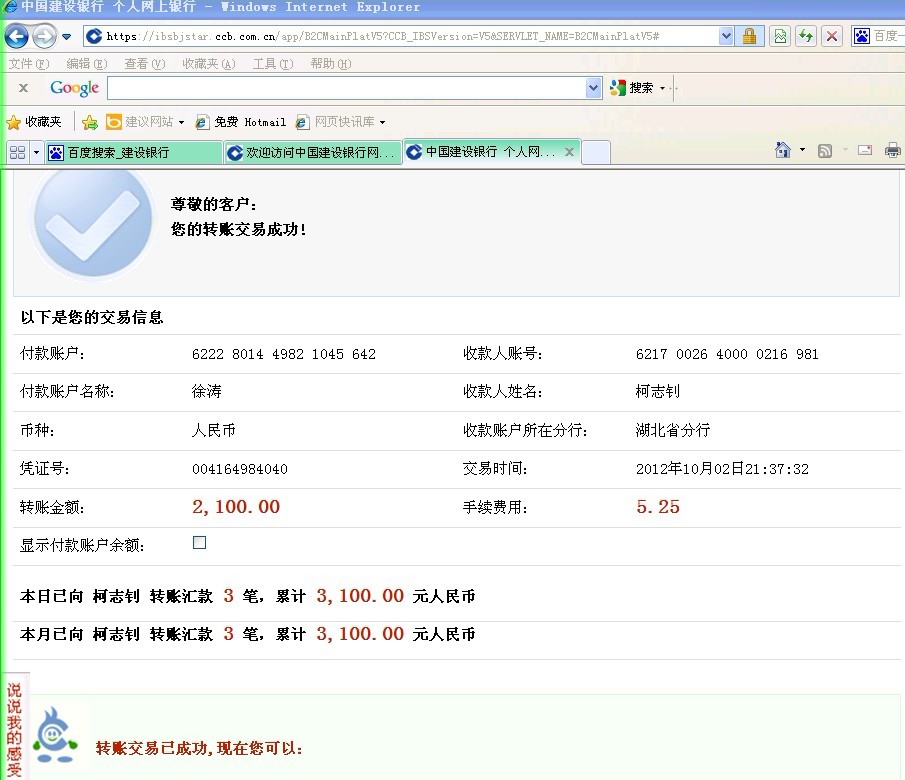Image resolution: width=905 pixels, height=780 pixels.
Task: Open the 收藏夹 menu in menu bar
Action: coord(208,64)
